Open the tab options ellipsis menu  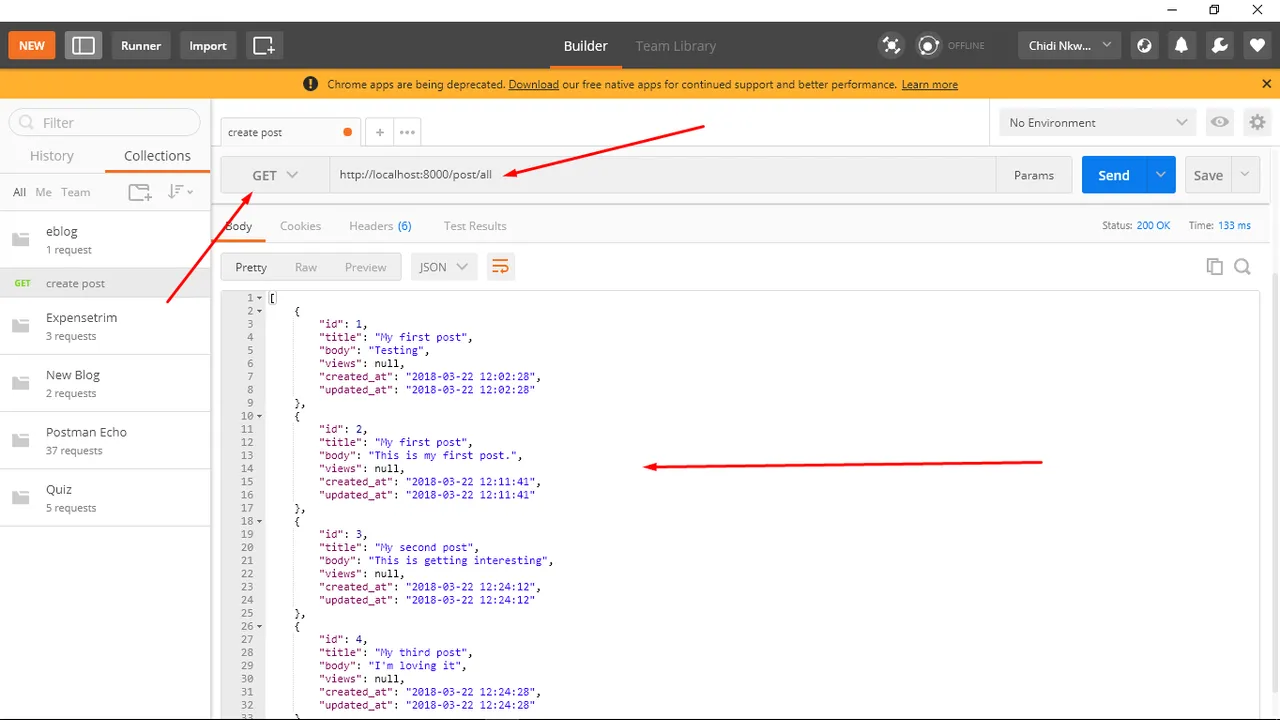coord(407,132)
